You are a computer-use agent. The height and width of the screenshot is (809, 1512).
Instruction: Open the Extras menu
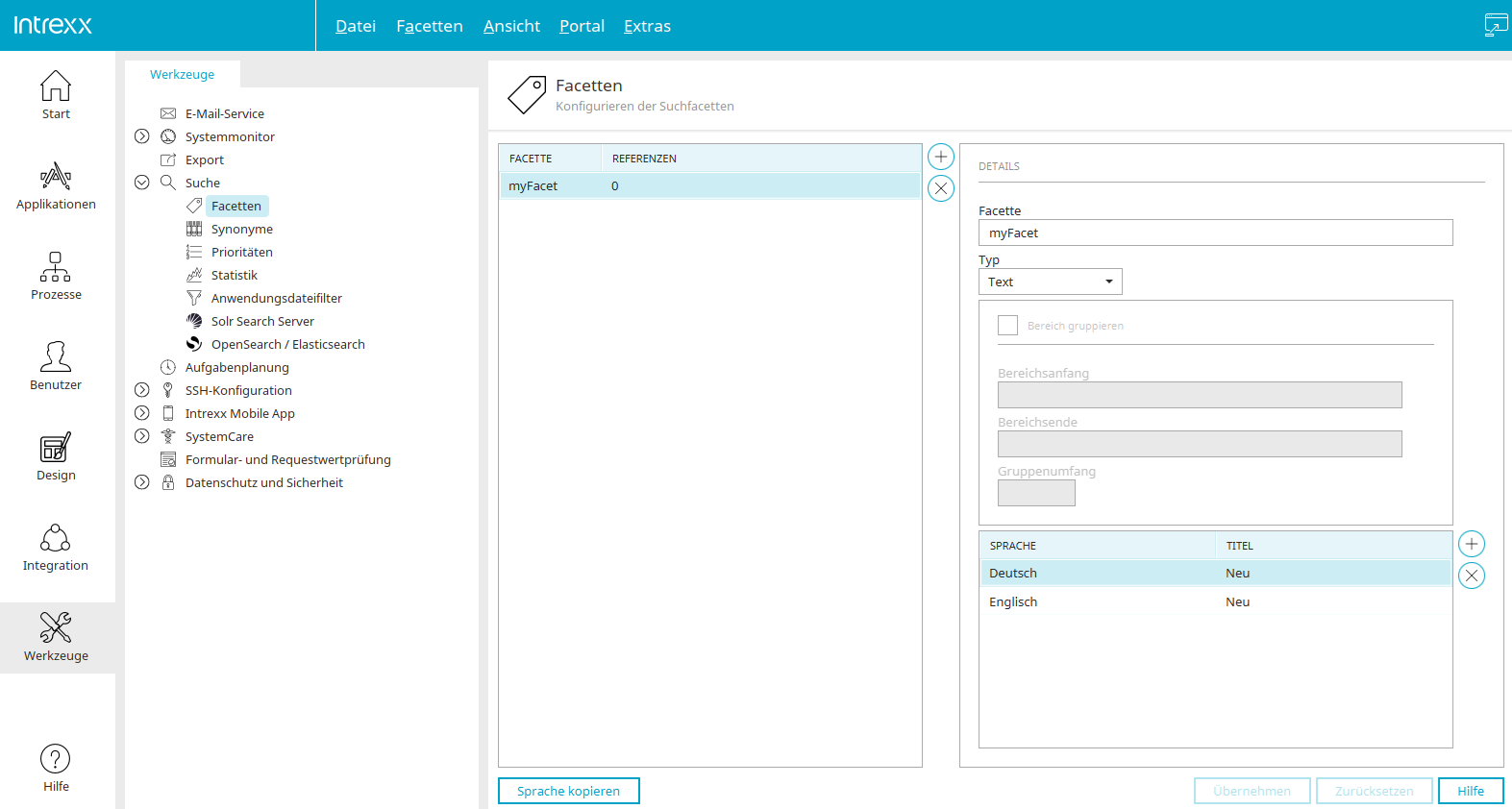647,26
